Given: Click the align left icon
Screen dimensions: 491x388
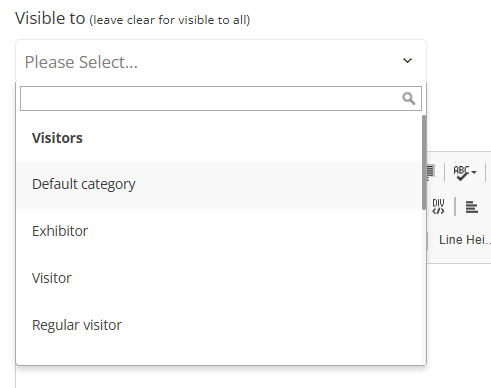Looking at the screenshot, I should [472, 207].
